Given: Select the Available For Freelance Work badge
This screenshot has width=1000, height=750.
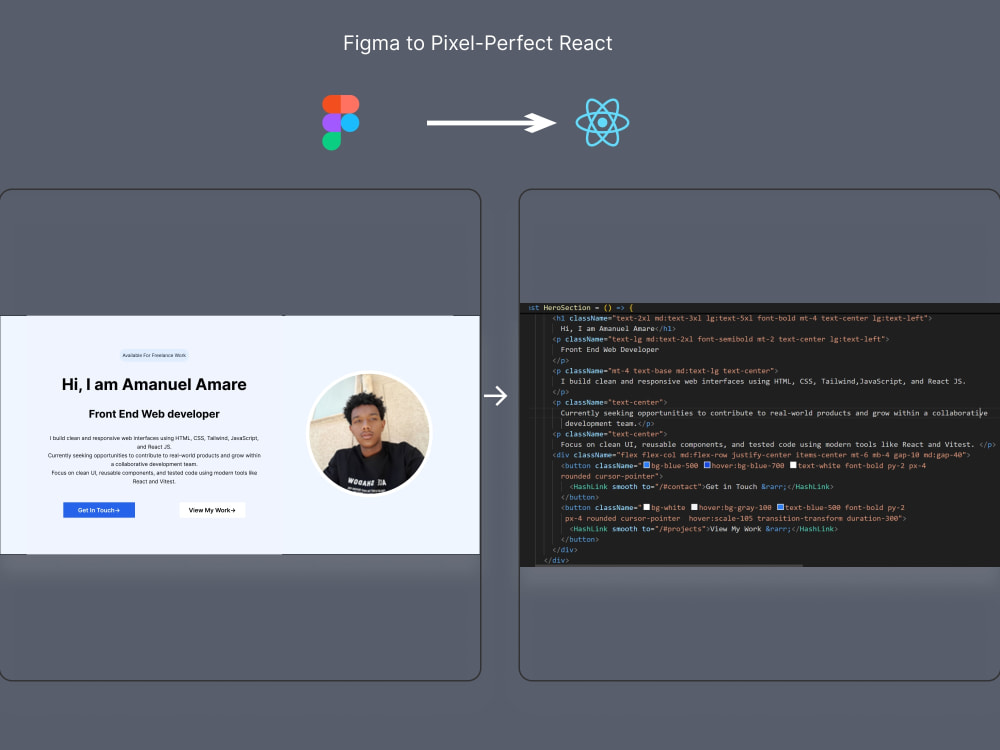Looking at the screenshot, I should point(154,355).
